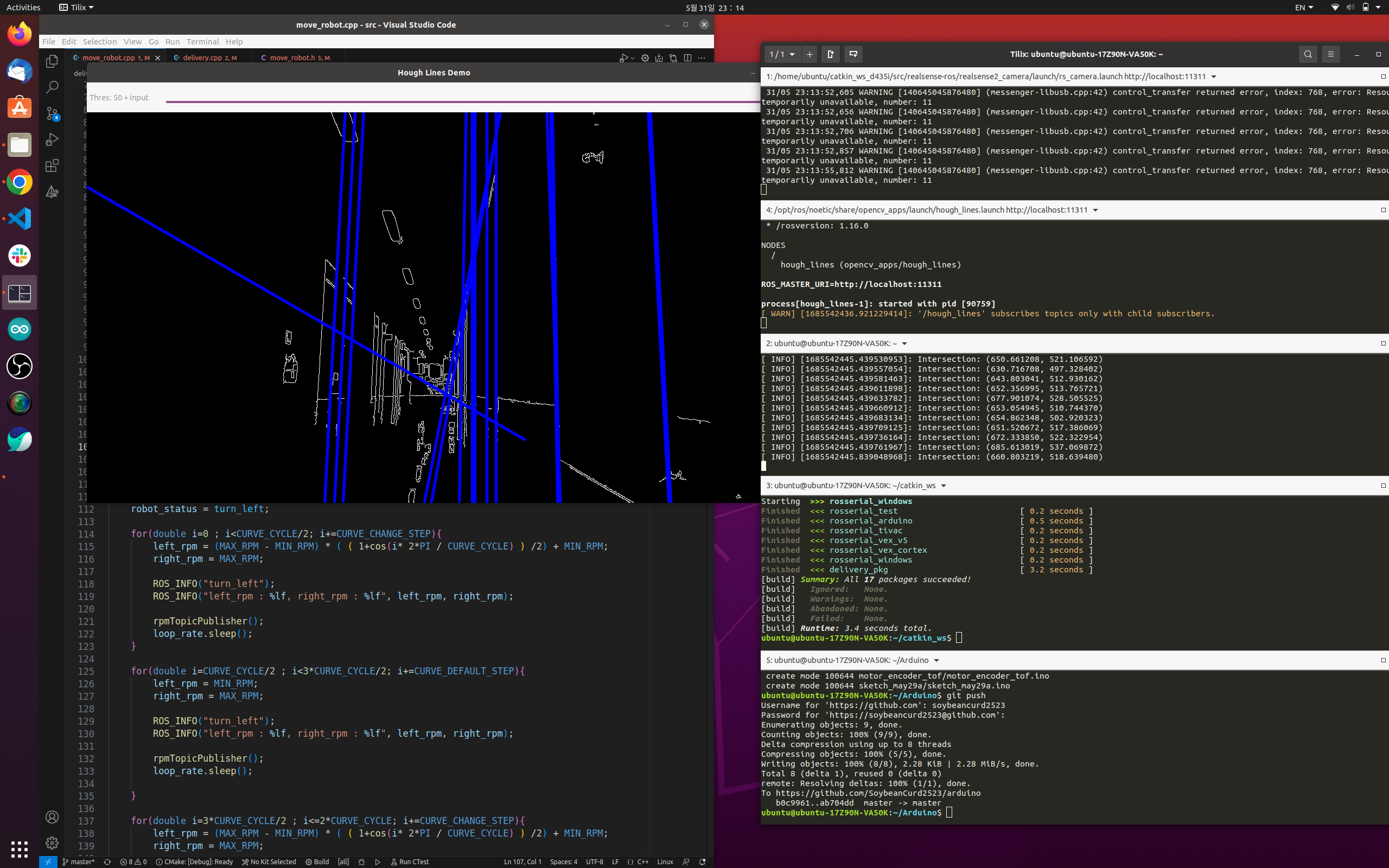Open the Terminal menu in VS Code

[202, 41]
